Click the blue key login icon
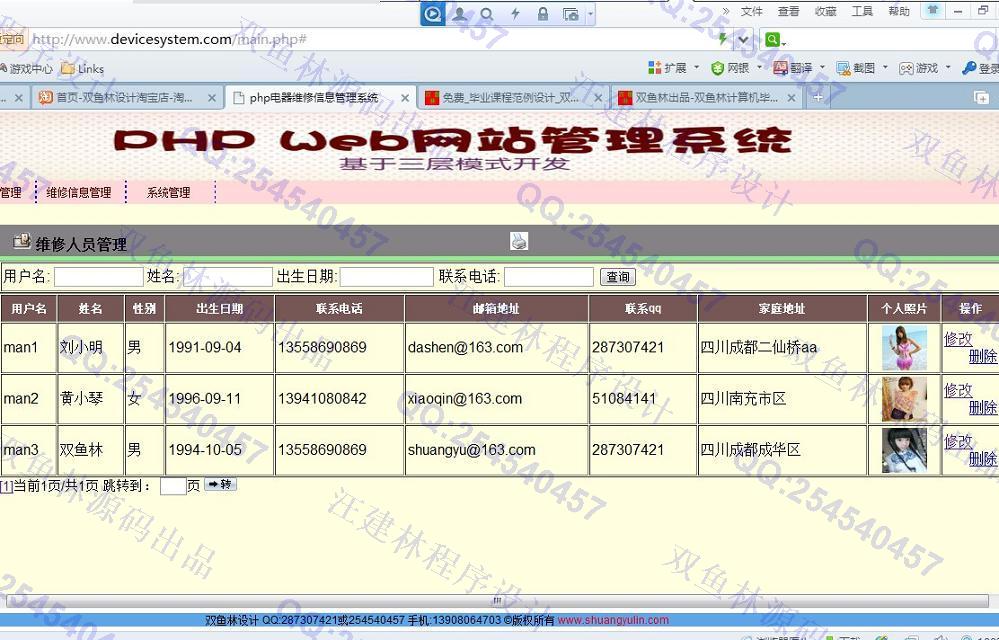 pos(969,68)
